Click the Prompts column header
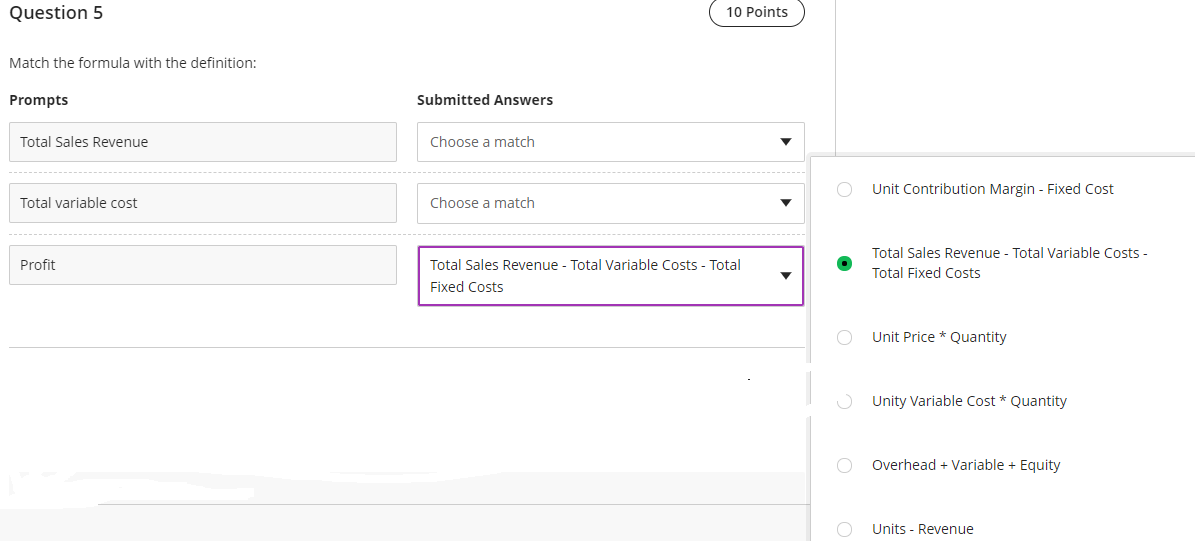Screen dimensions: 1195x541 [38, 100]
